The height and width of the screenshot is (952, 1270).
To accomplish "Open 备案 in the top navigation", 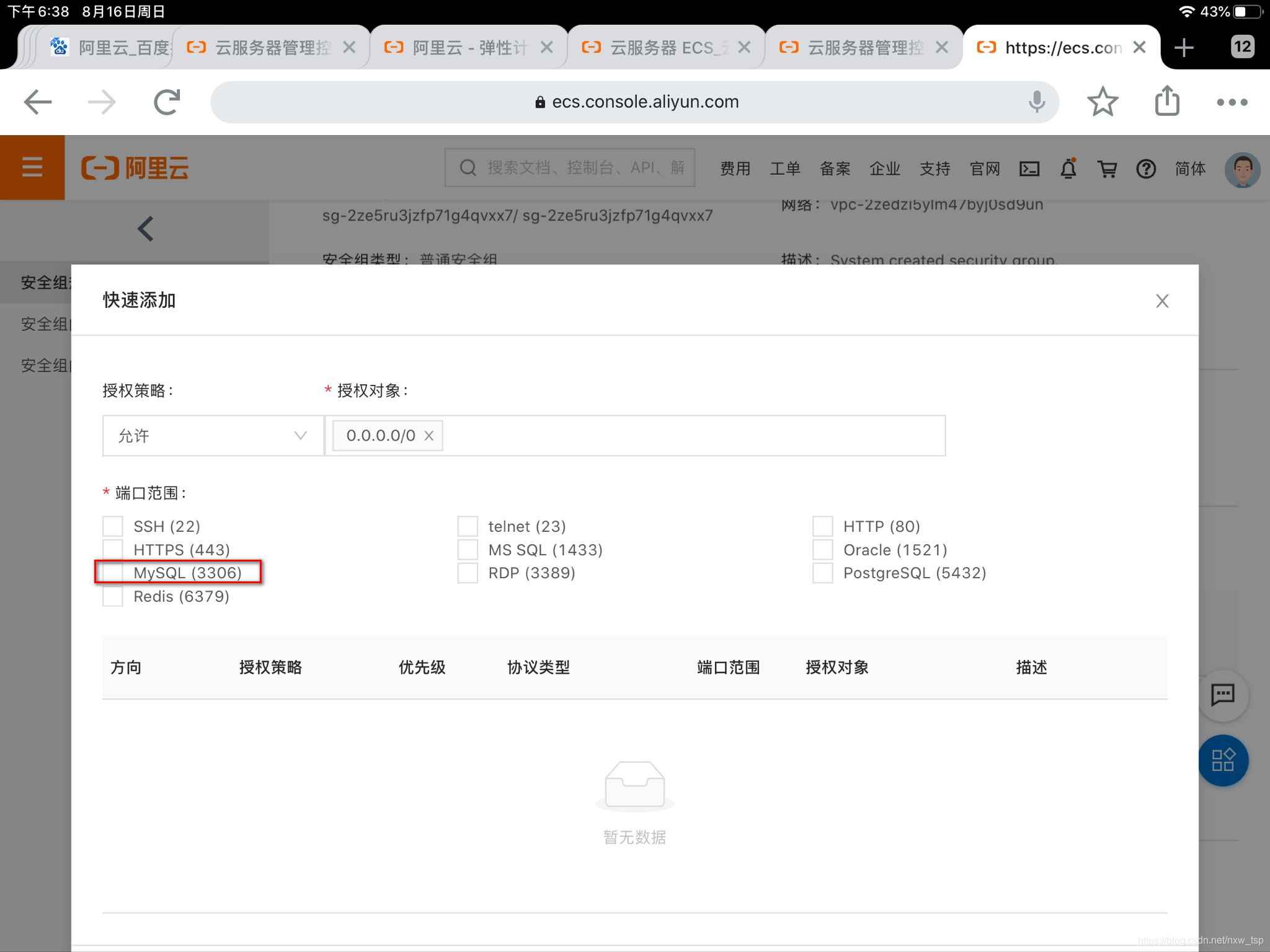I will pos(835,169).
